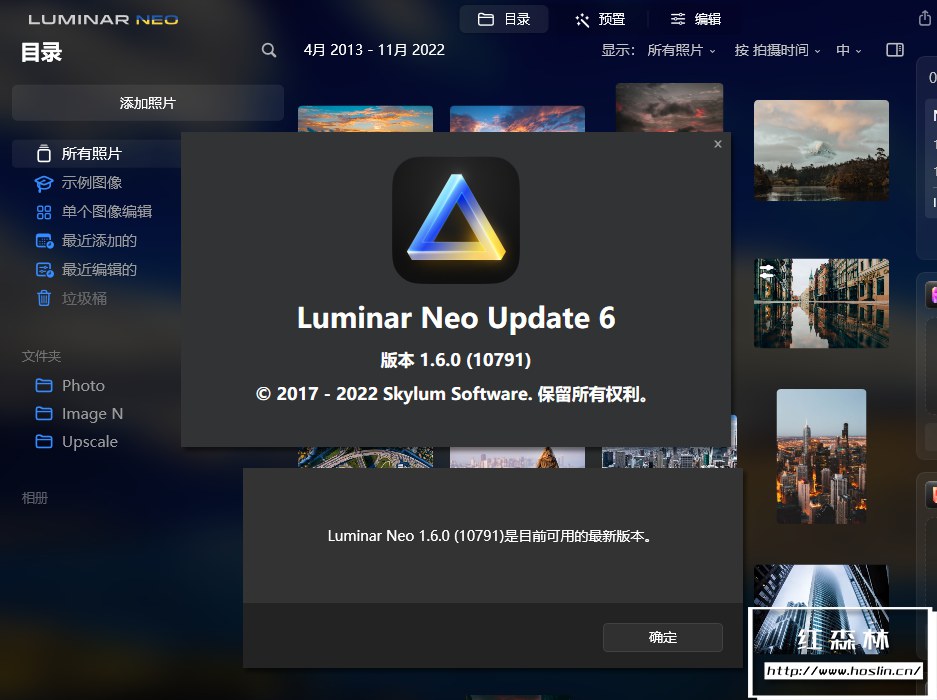The height and width of the screenshot is (700, 937).
Task: Switch to the 编辑 edit tab
Action: (x=696, y=19)
